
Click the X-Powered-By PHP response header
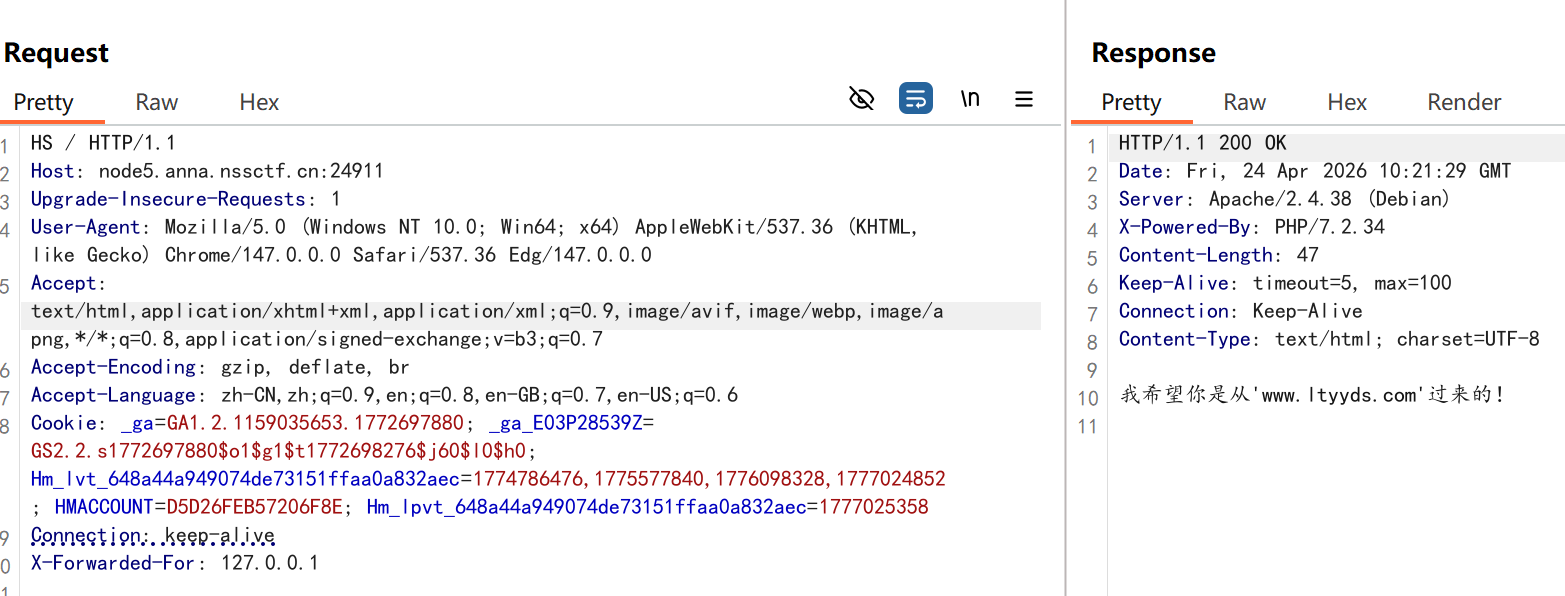pos(1251,227)
